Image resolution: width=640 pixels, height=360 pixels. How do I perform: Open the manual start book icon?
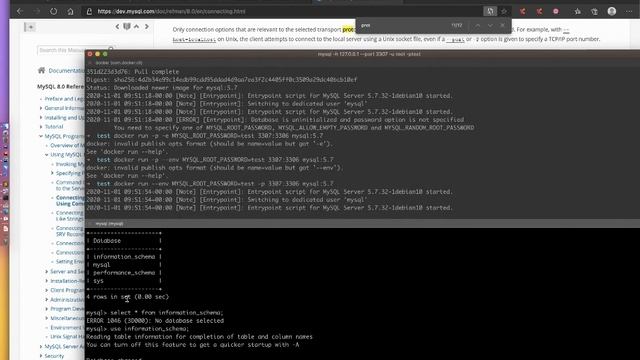point(127,27)
